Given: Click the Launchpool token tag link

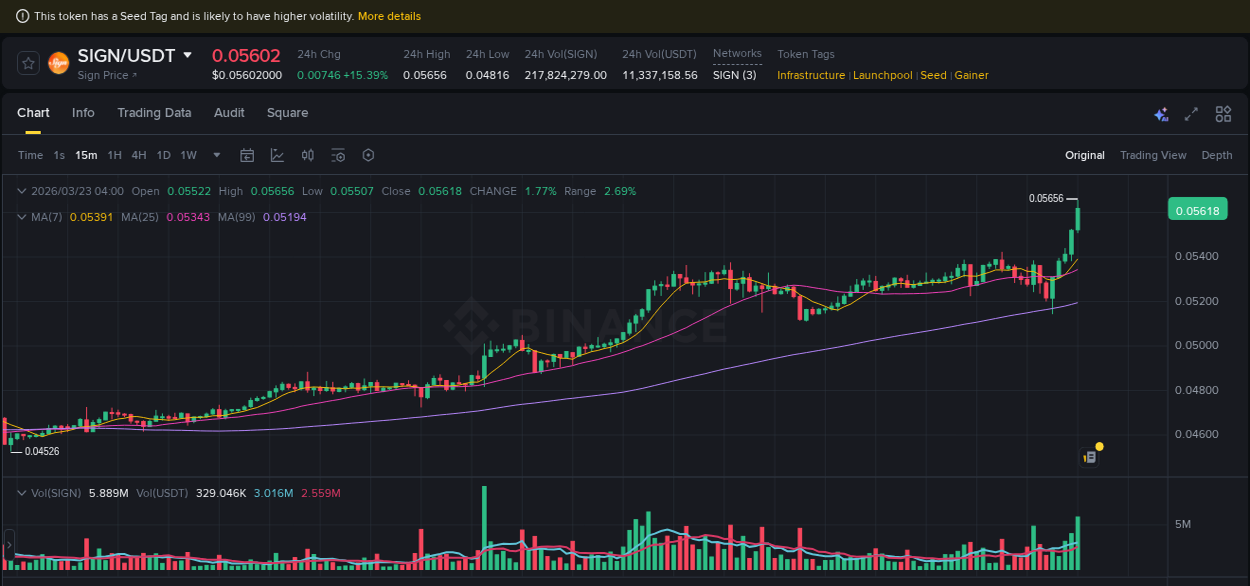Looking at the screenshot, I should (x=882, y=75).
